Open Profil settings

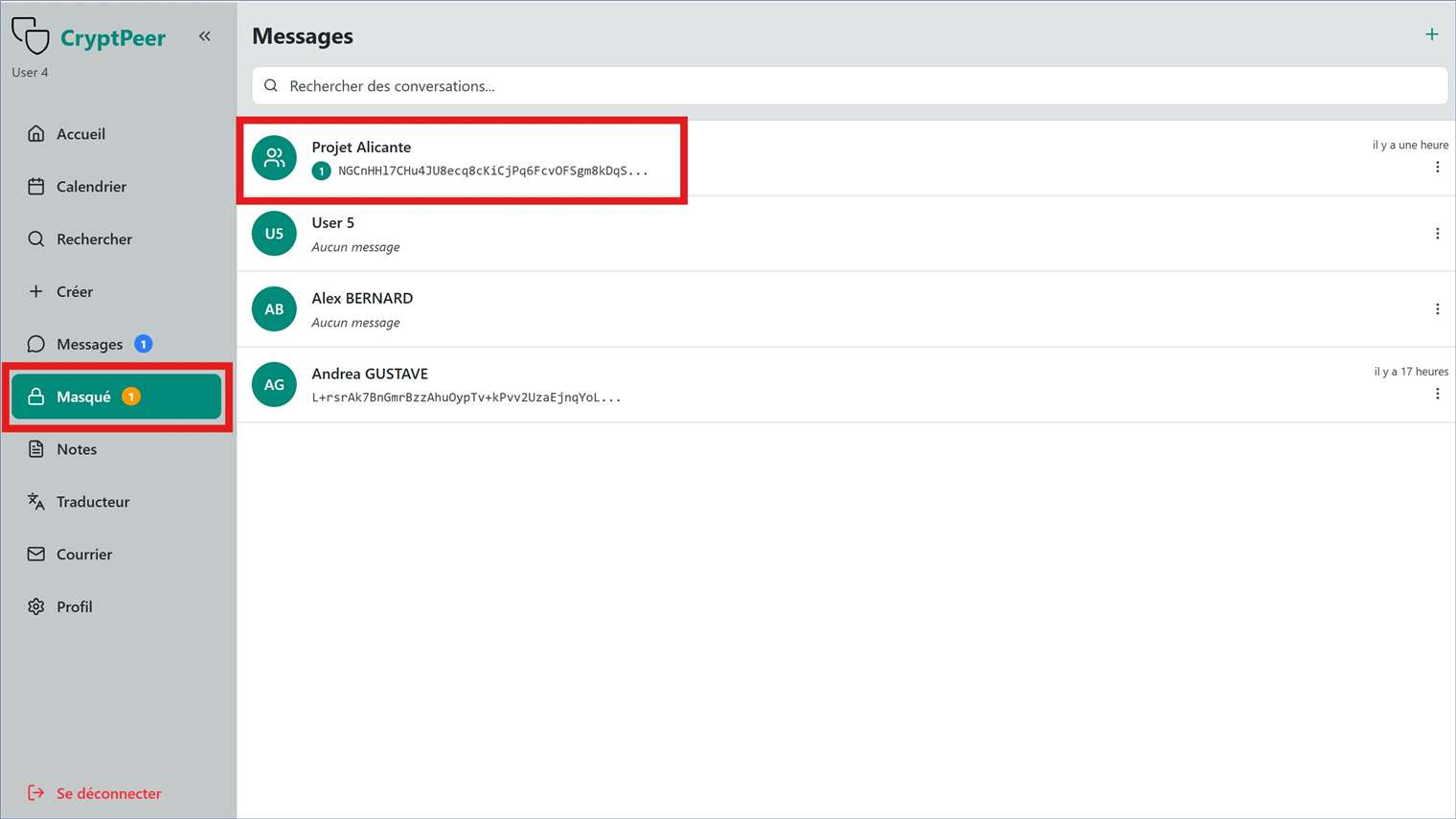click(x=74, y=607)
